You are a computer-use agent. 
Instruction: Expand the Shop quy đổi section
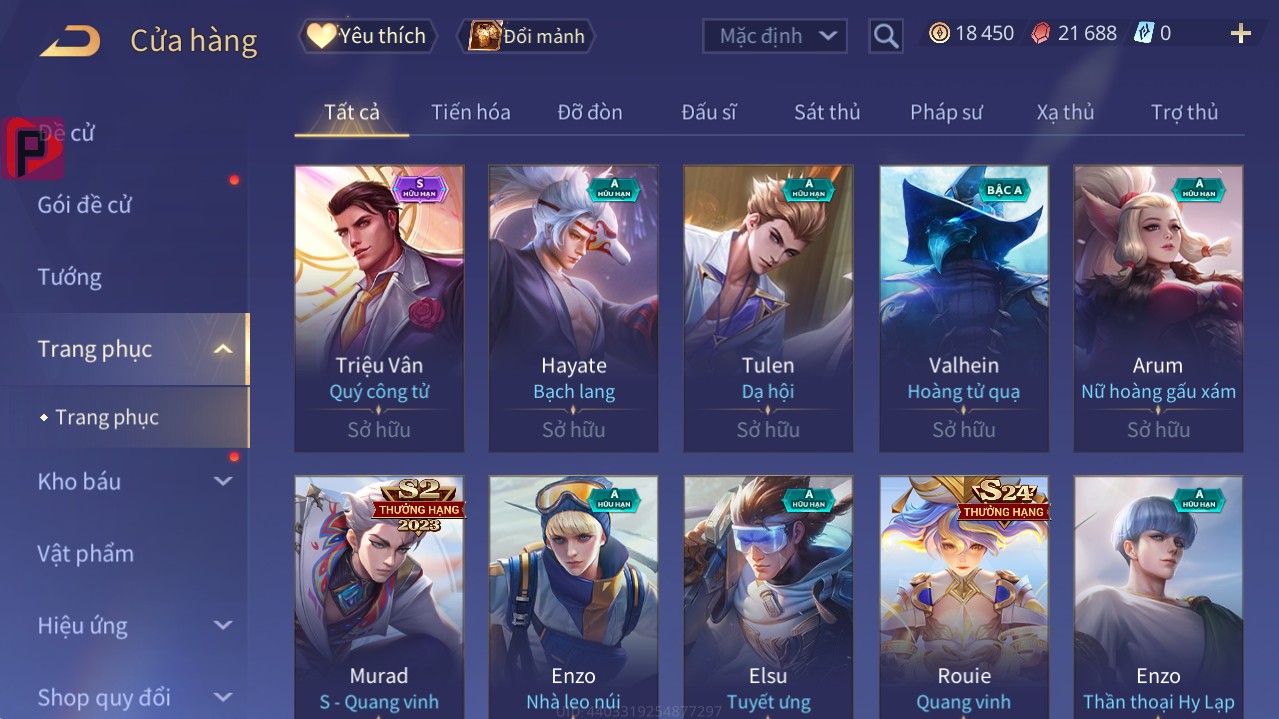(223, 697)
